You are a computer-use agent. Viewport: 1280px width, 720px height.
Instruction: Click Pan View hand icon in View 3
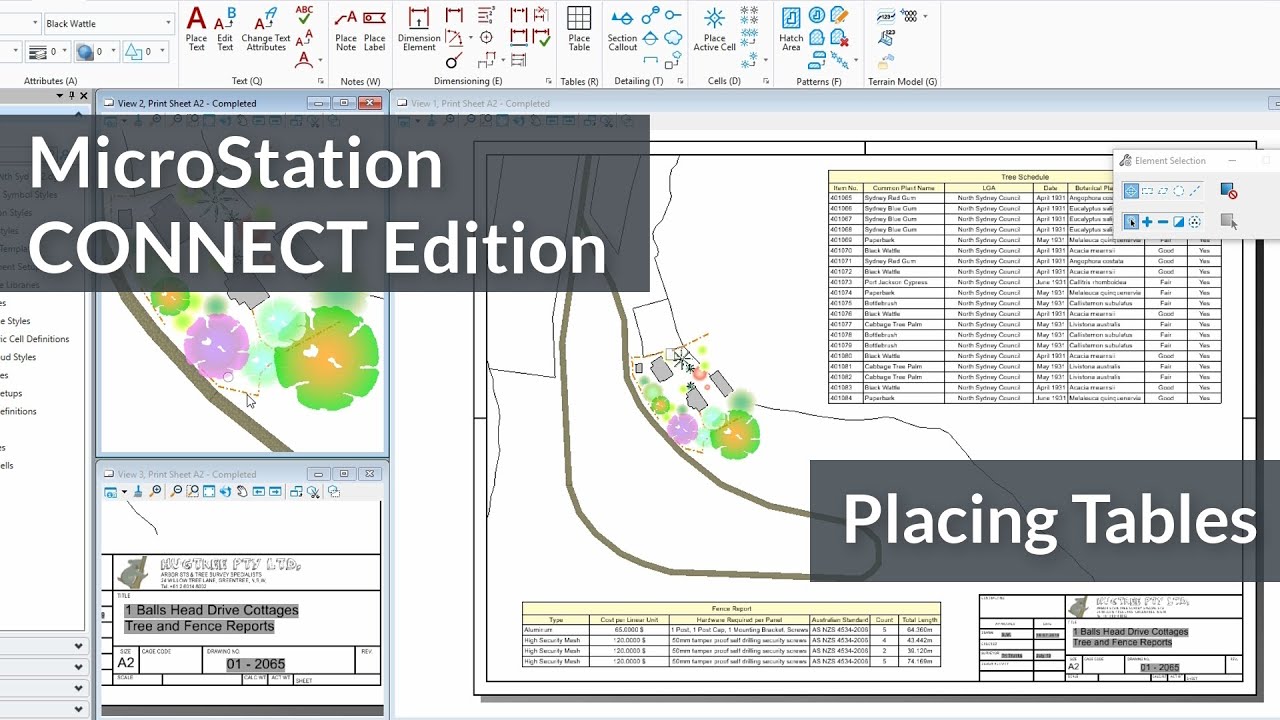tap(241, 491)
